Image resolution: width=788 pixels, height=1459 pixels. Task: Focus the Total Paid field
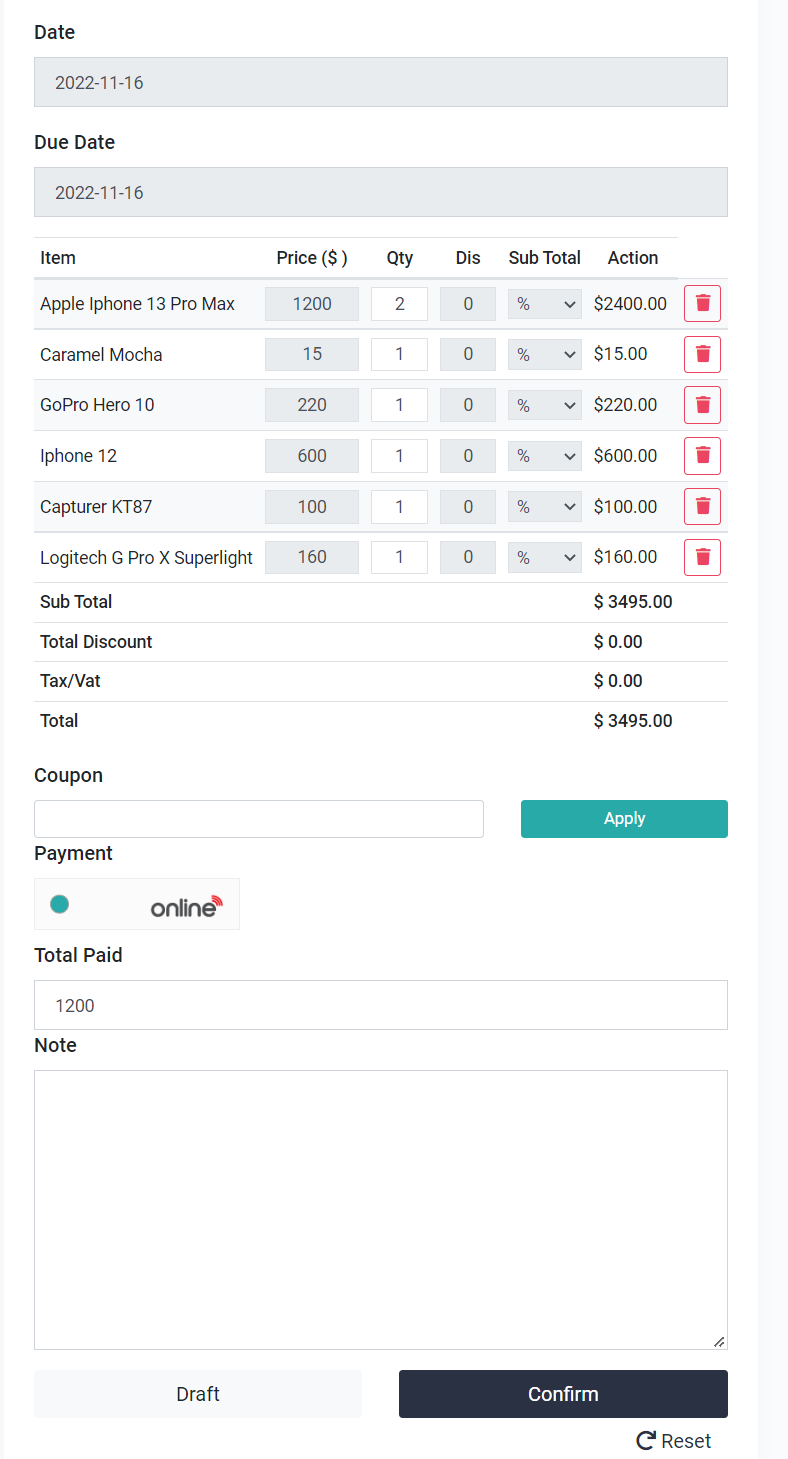pos(380,1005)
